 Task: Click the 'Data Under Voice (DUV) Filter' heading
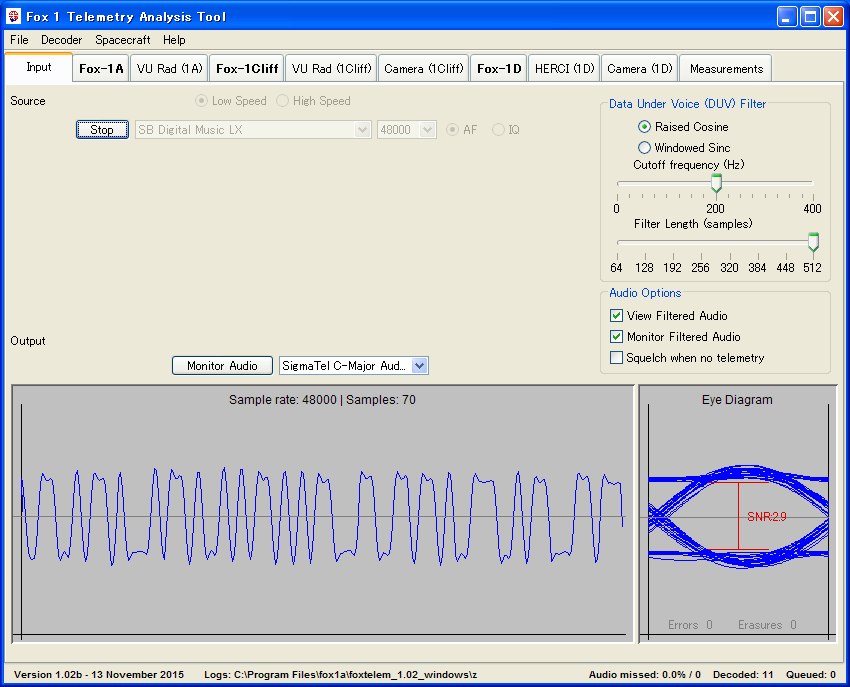[x=687, y=104]
